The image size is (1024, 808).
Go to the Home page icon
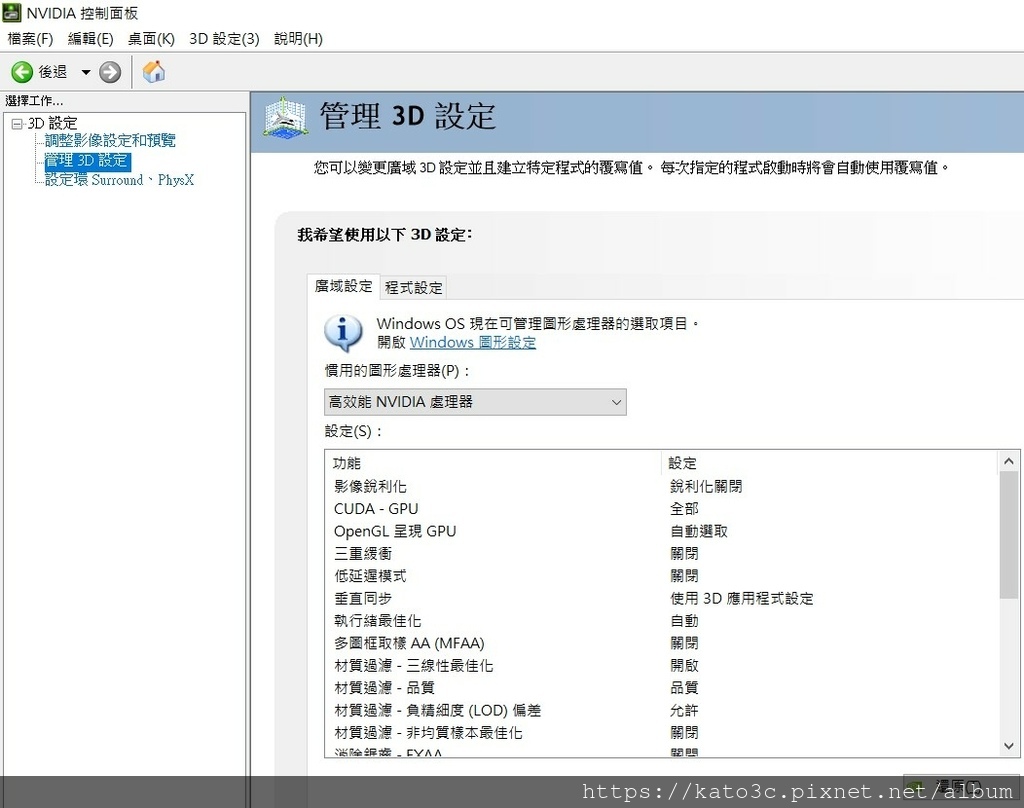pos(153,71)
